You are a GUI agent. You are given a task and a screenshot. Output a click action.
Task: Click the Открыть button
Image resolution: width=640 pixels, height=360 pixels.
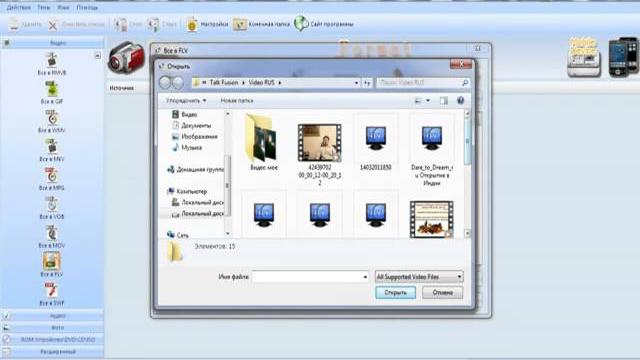396,293
